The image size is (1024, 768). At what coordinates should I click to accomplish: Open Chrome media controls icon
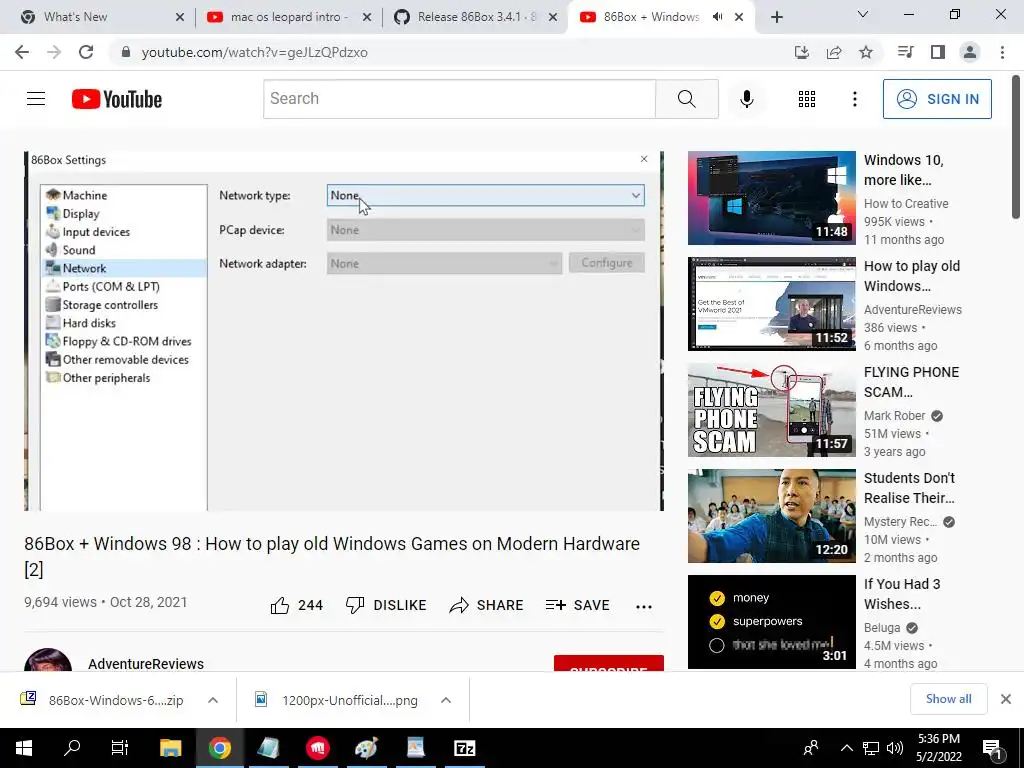pos(906,52)
